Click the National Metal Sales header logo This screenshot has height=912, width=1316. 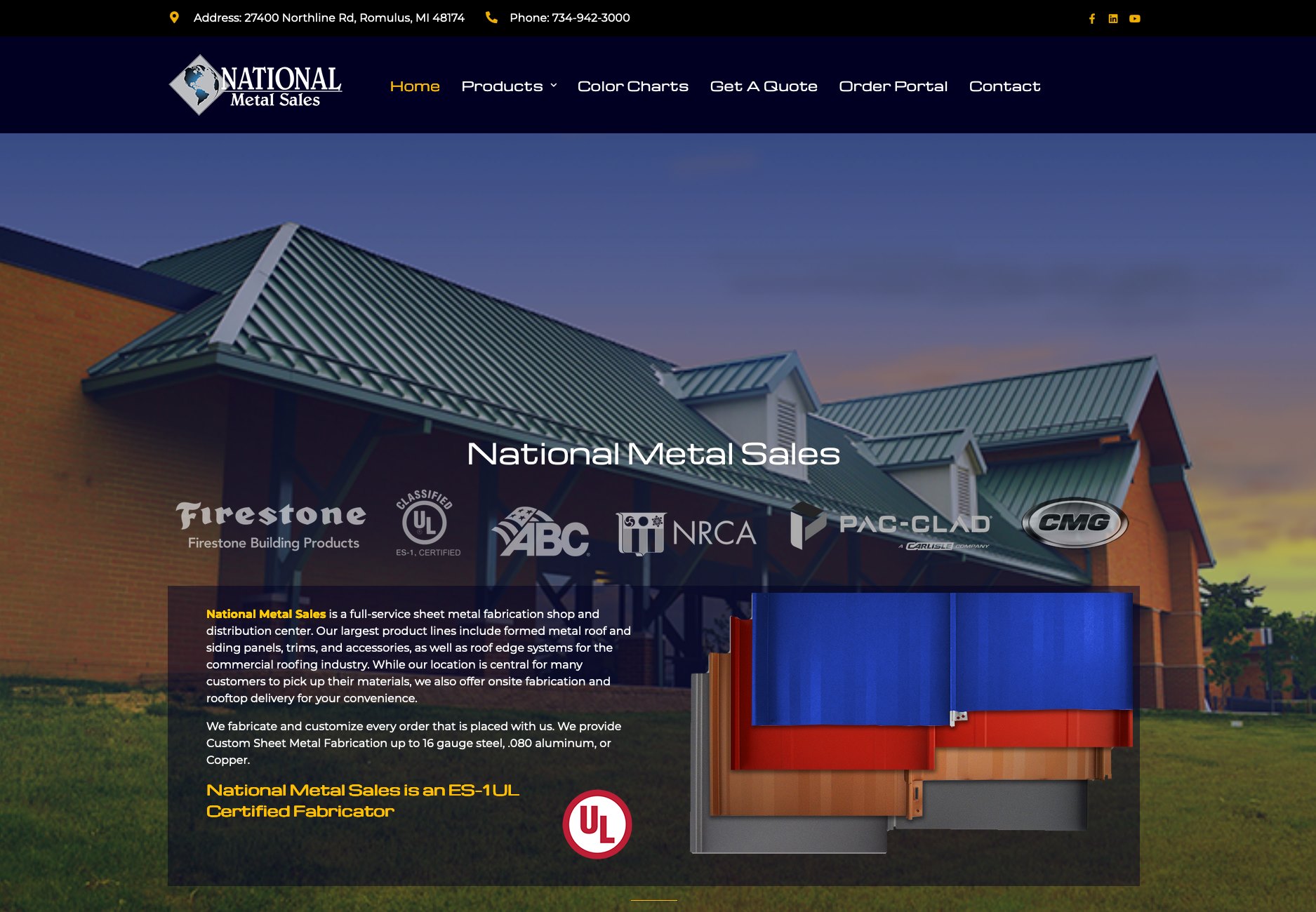click(x=255, y=85)
